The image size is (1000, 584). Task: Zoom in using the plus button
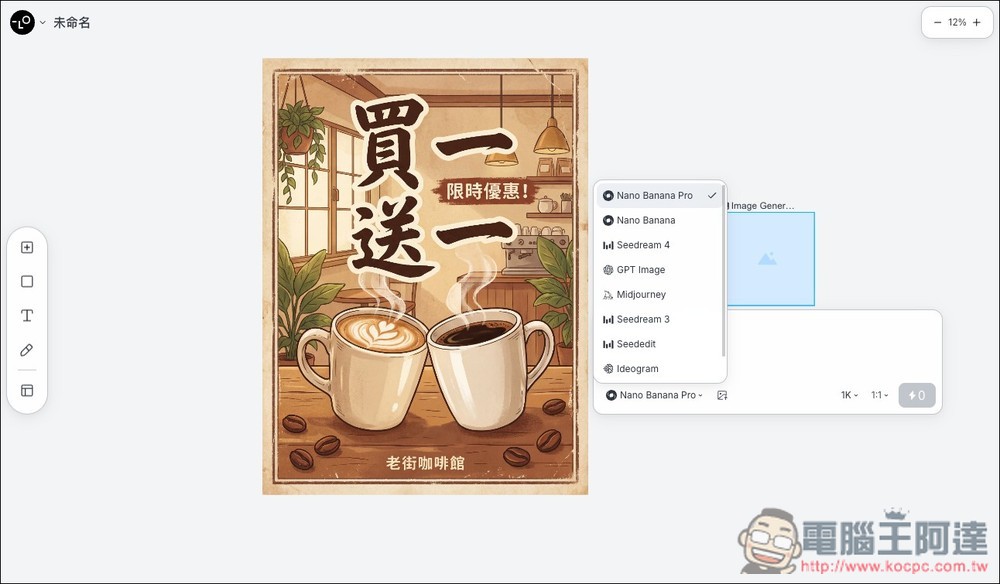click(977, 22)
